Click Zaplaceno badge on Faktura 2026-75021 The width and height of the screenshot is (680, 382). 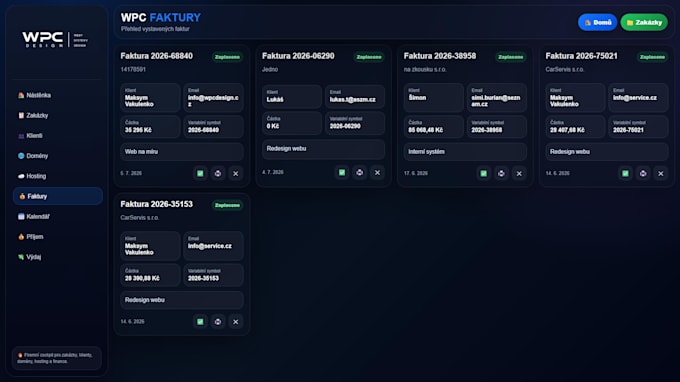653,57
